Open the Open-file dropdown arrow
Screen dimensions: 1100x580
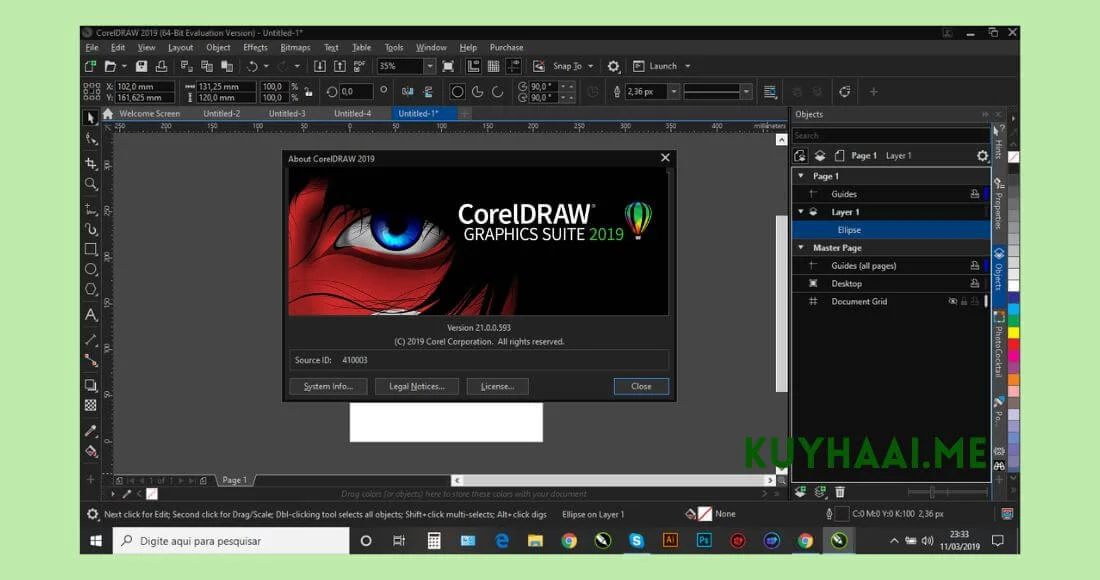pos(124,66)
